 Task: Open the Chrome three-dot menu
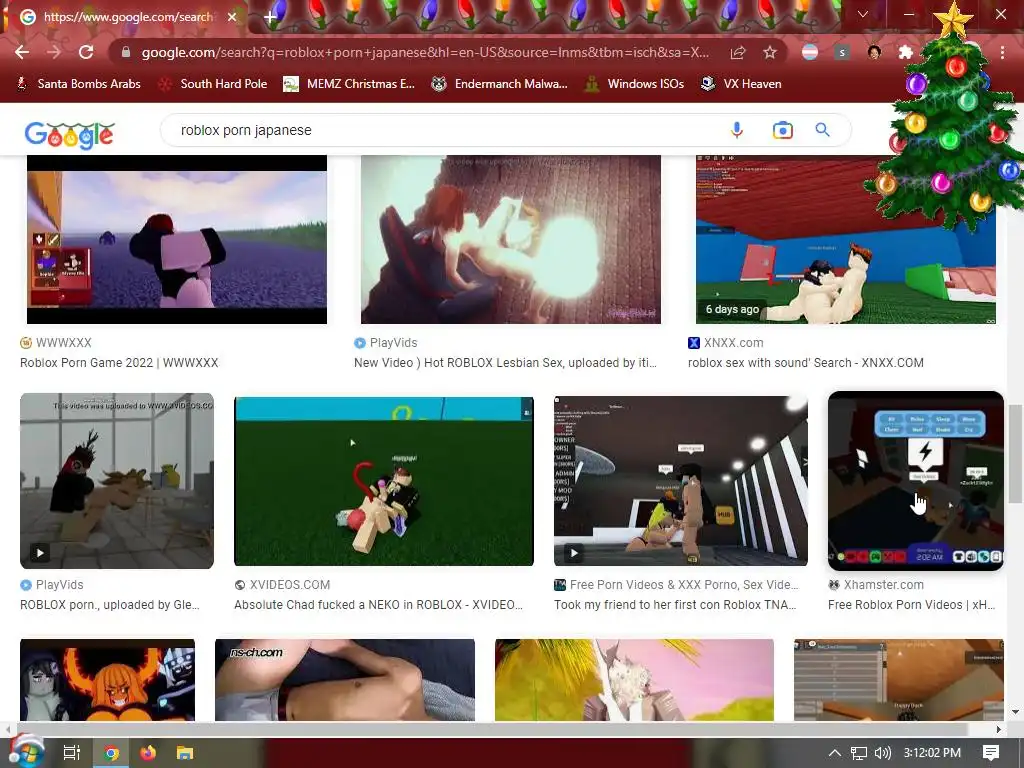(1002, 52)
